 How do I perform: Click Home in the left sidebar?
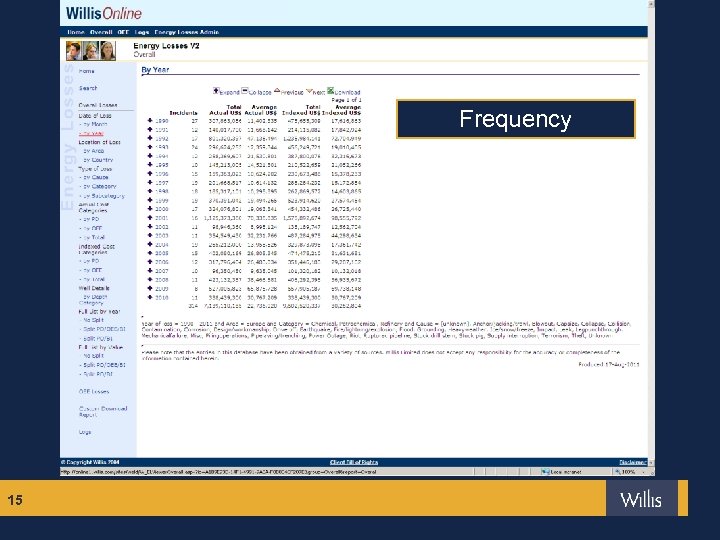pos(86,71)
